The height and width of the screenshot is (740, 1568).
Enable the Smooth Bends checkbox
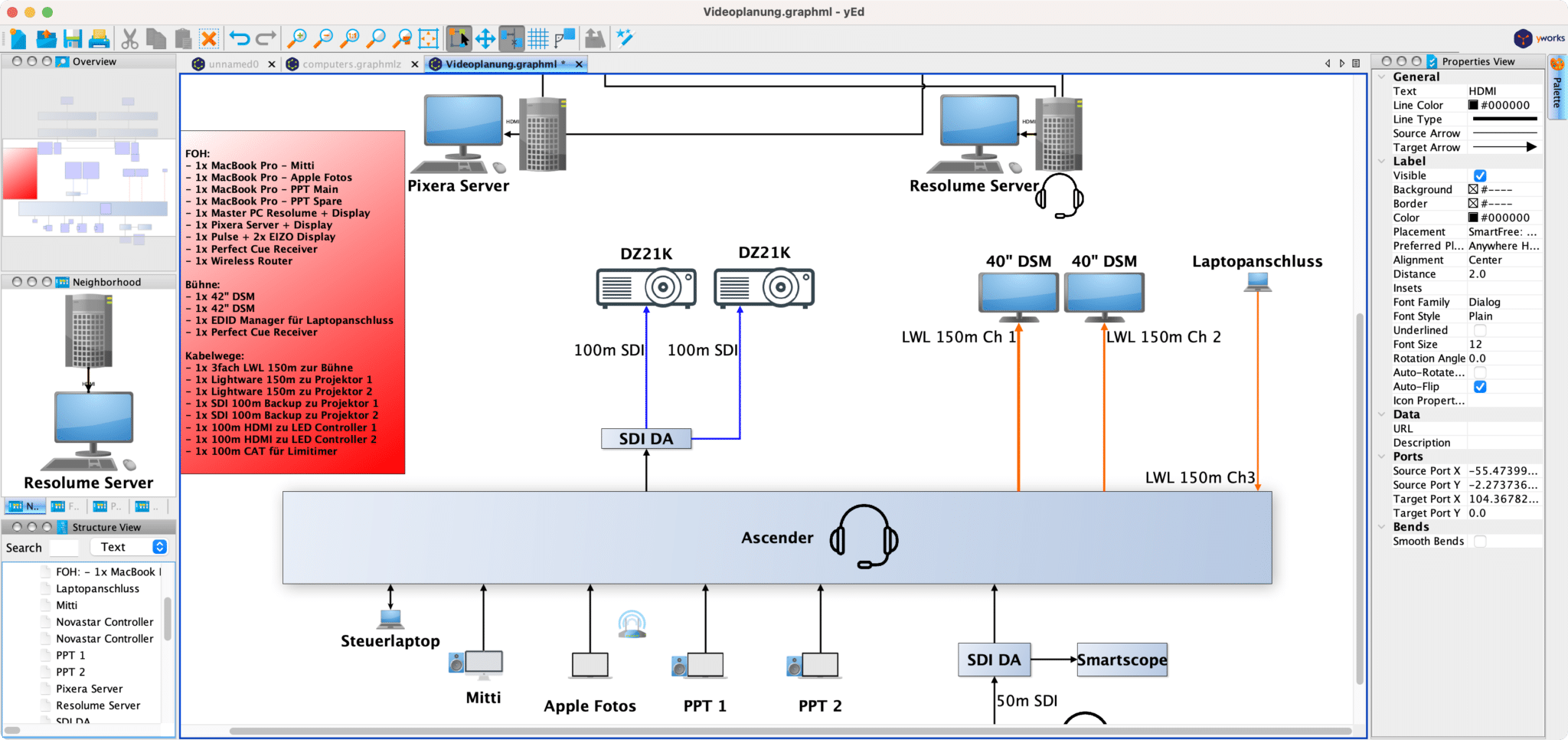tap(1480, 542)
